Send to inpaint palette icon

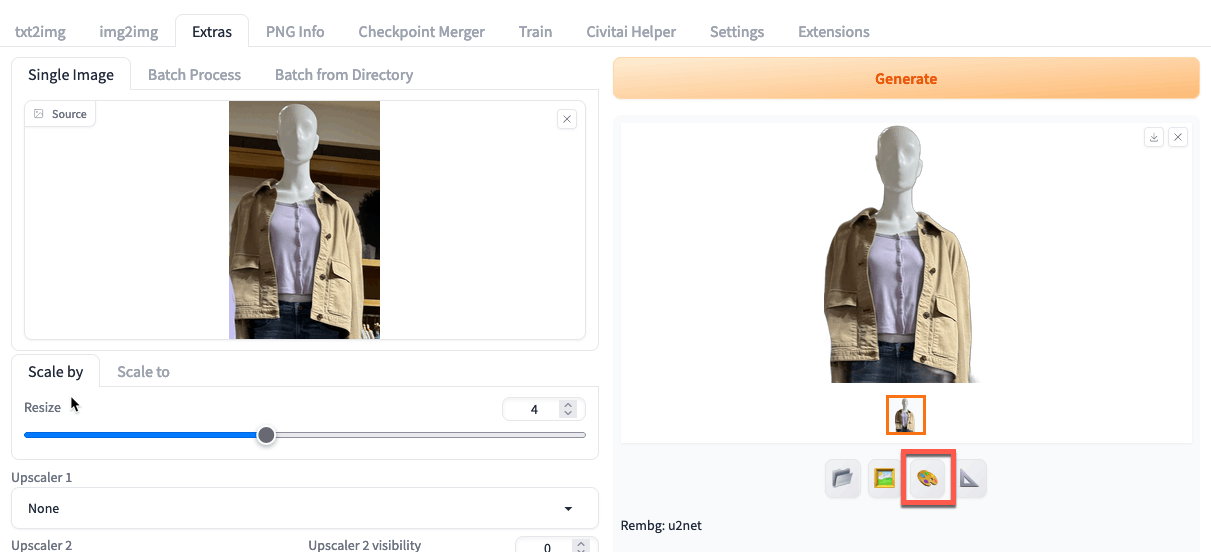pyautogui.click(x=928, y=478)
